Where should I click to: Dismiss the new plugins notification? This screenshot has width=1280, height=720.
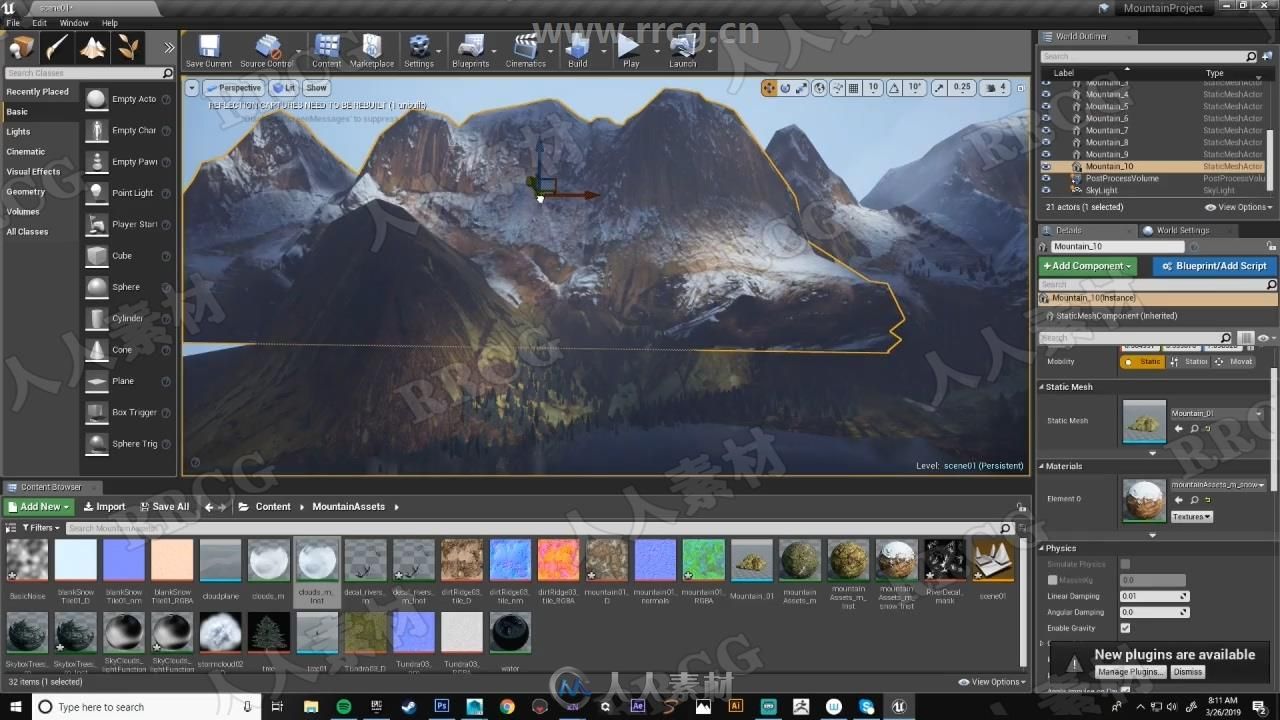click(x=1187, y=672)
